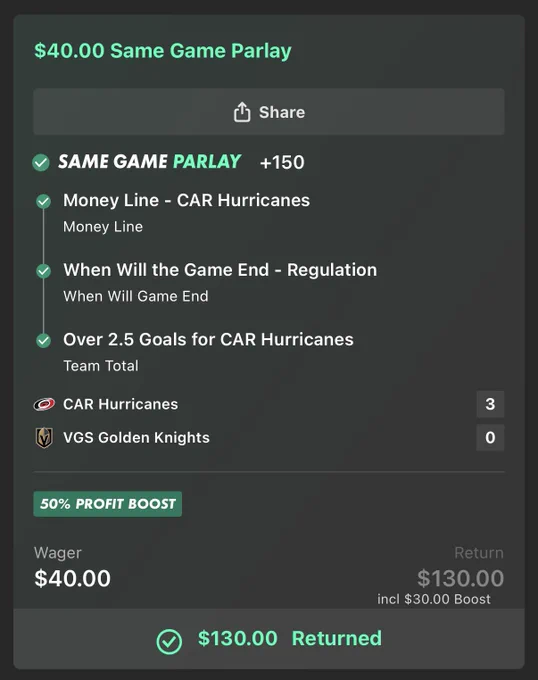Screen dimensions: 538x680
Task: Click the Over 2.5 Goals checkmark
Action: (x=43, y=340)
